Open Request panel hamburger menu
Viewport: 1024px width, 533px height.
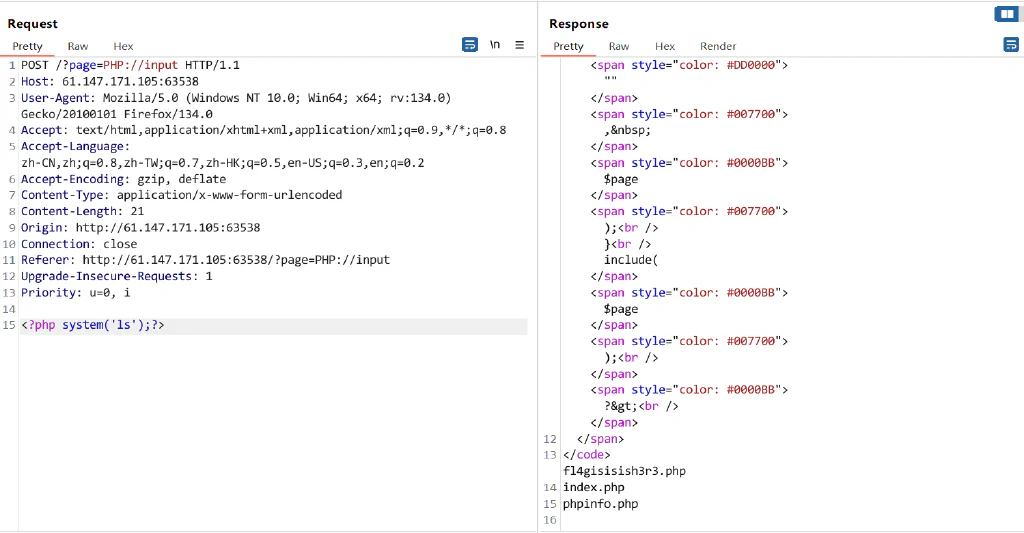point(520,45)
